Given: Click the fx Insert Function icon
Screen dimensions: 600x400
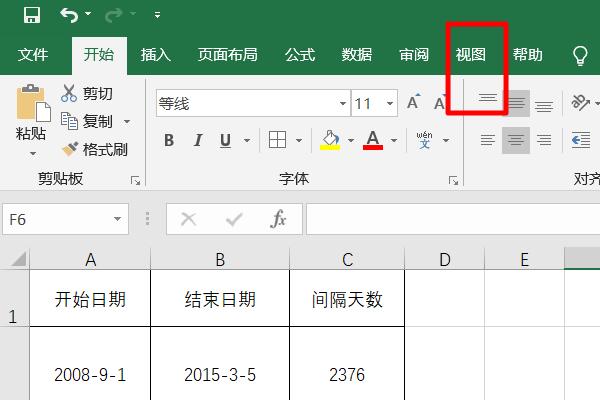Looking at the screenshot, I should (x=278, y=219).
